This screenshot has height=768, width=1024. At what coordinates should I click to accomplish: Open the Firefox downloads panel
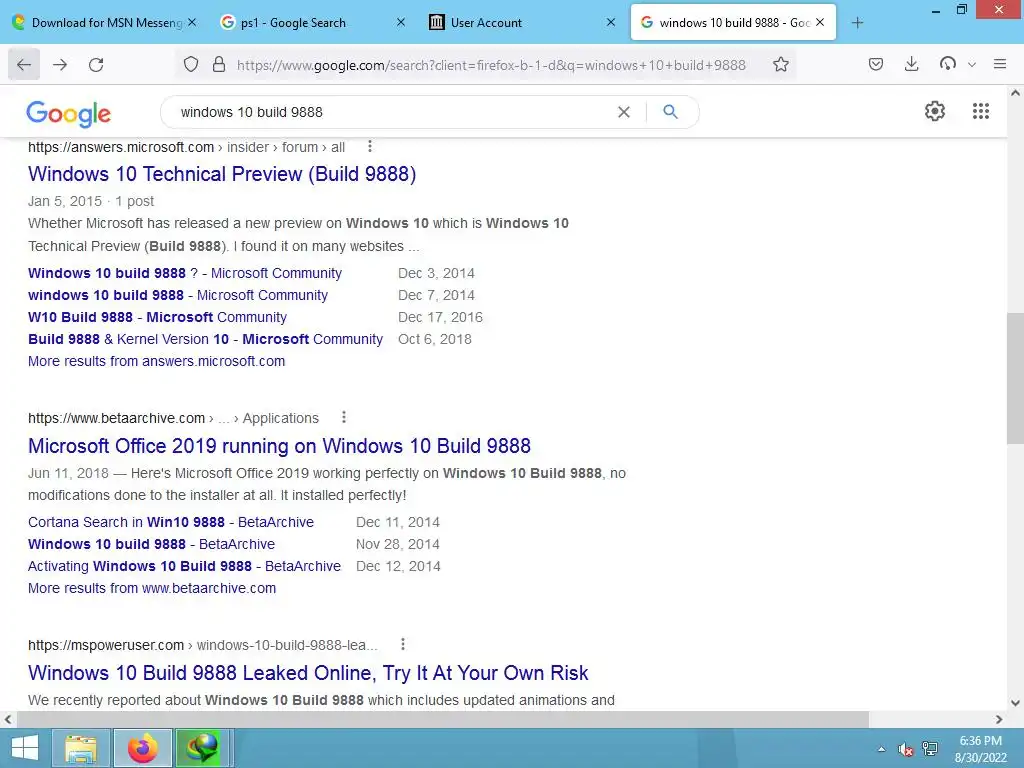[x=912, y=64]
